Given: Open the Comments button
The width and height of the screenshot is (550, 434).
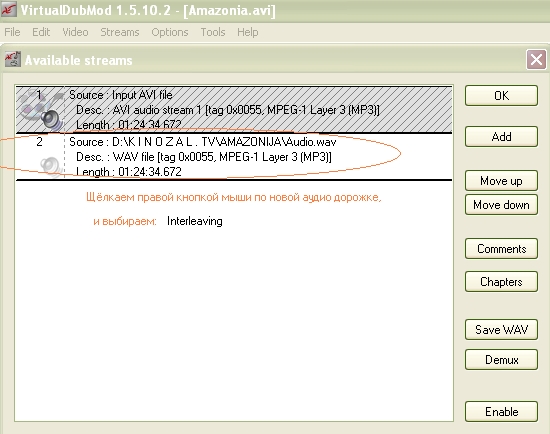Looking at the screenshot, I should pyautogui.click(x=501, y=249).
